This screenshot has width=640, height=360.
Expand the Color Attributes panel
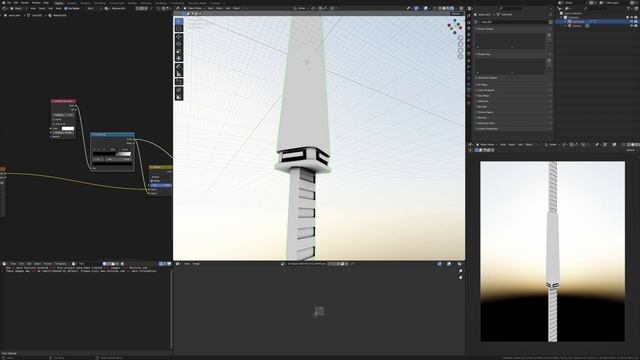[513, 90]
